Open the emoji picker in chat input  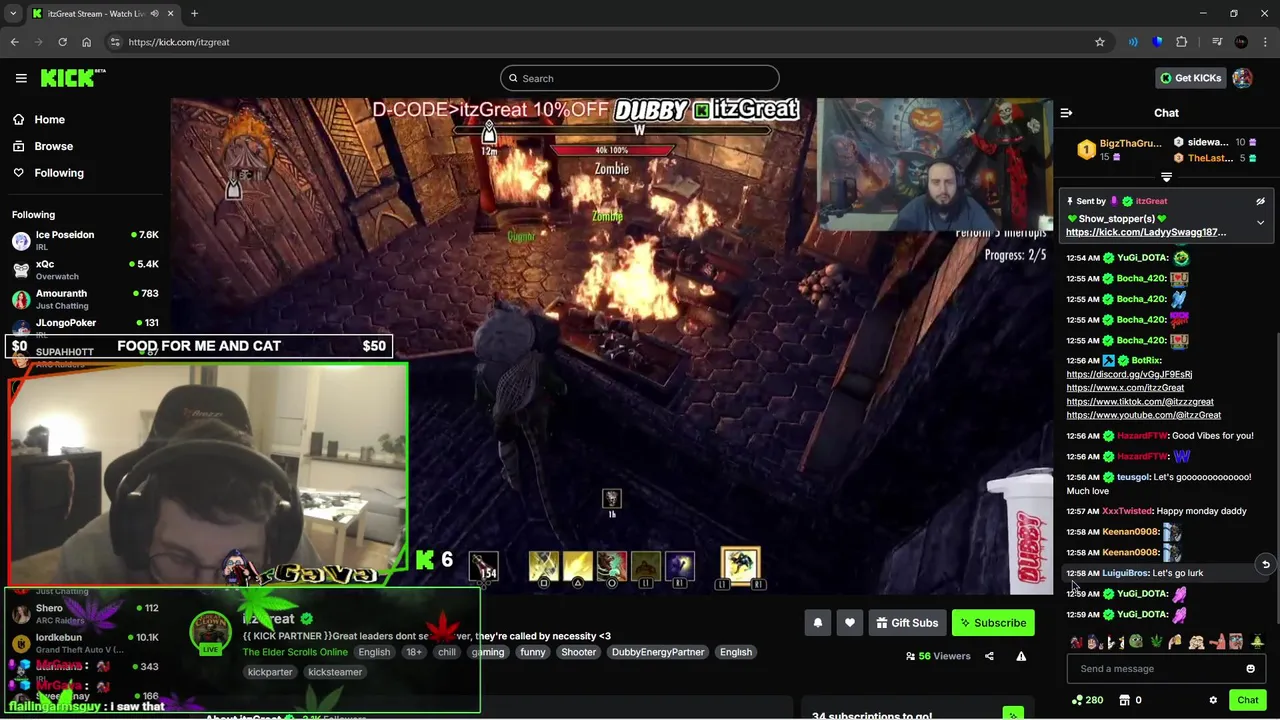1250,669
